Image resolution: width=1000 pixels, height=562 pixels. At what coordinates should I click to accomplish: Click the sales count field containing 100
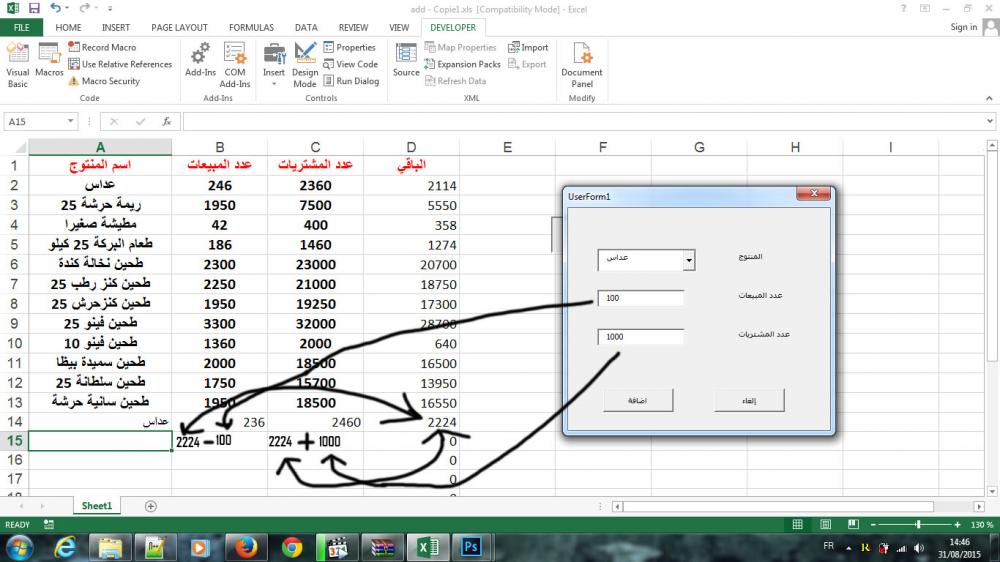point(640,298)
